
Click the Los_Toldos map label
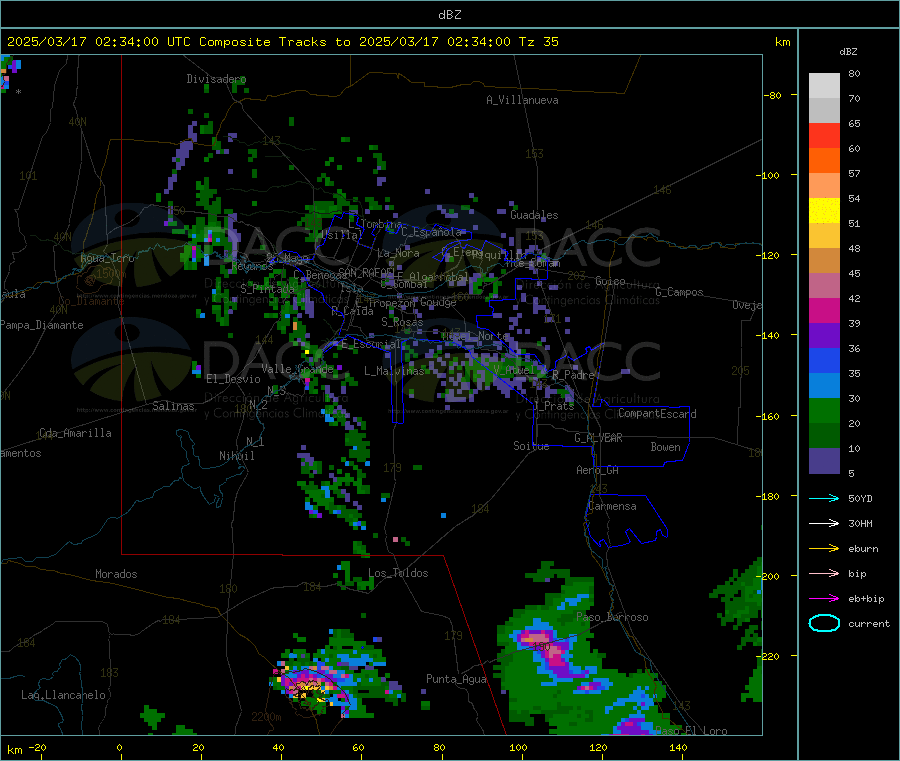click(398, 573)
